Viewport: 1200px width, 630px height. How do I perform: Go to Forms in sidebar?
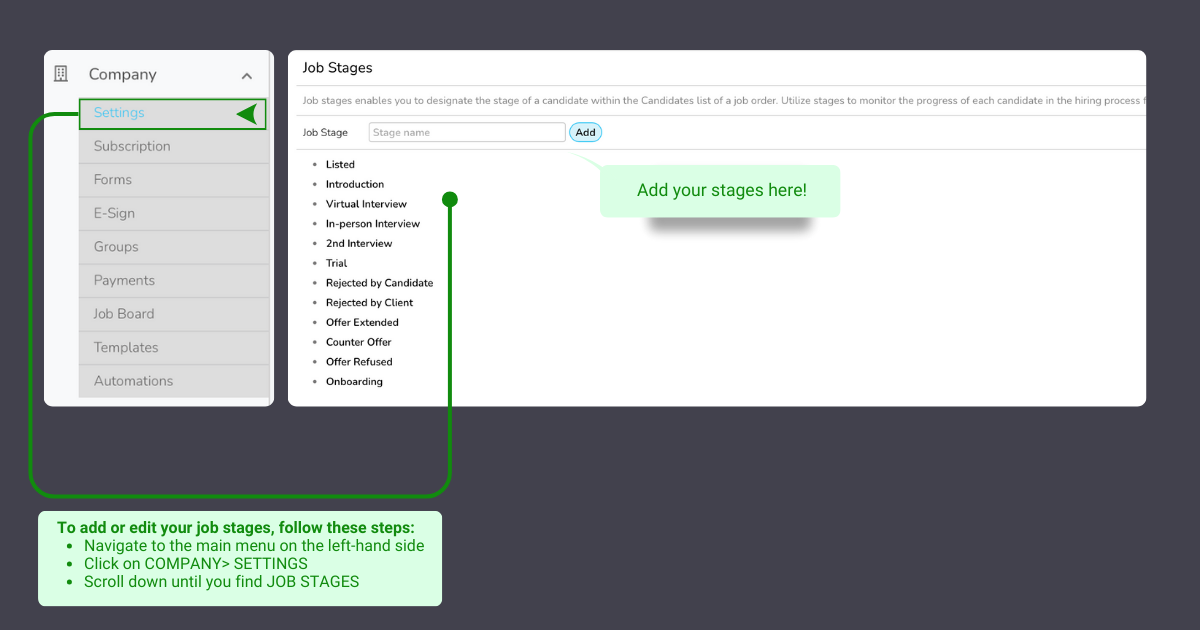[113, 180]
